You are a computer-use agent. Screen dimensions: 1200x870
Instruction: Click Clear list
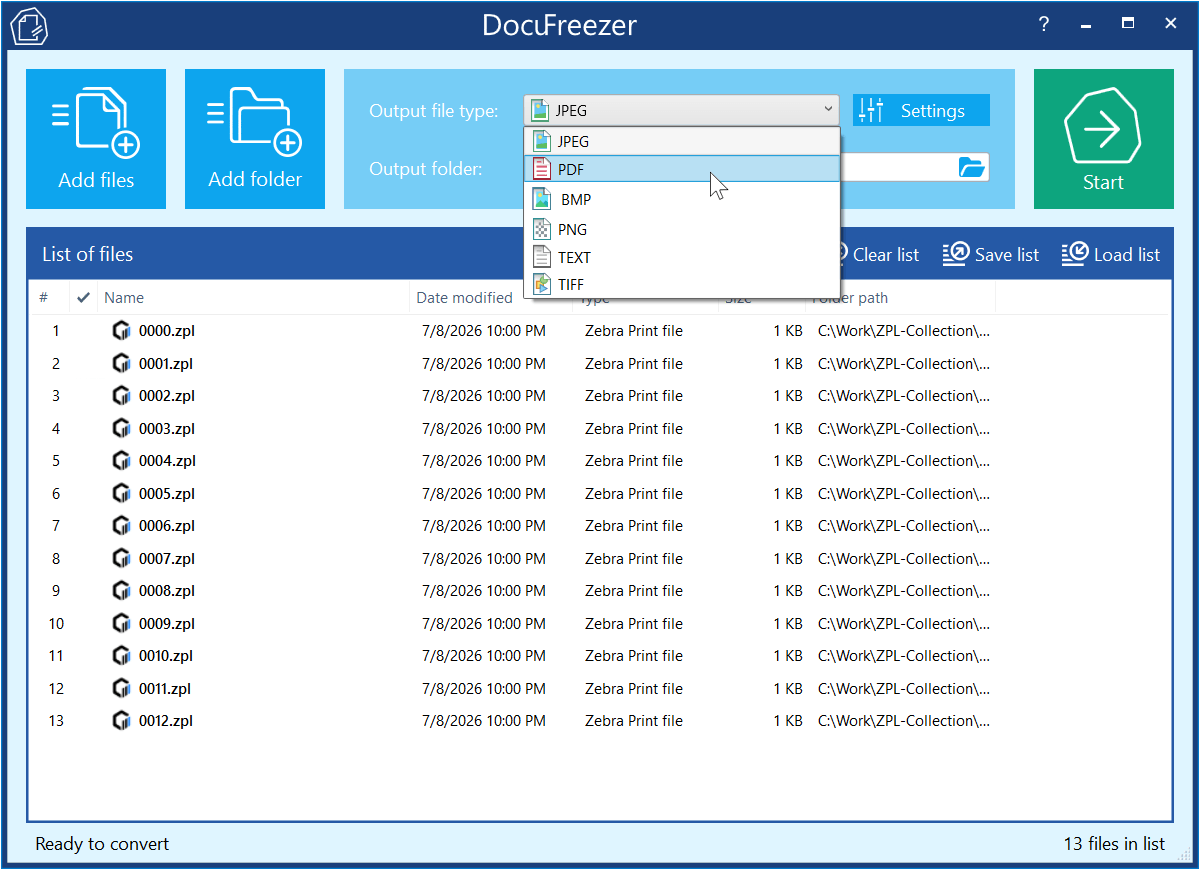click(x=885, y=255)
